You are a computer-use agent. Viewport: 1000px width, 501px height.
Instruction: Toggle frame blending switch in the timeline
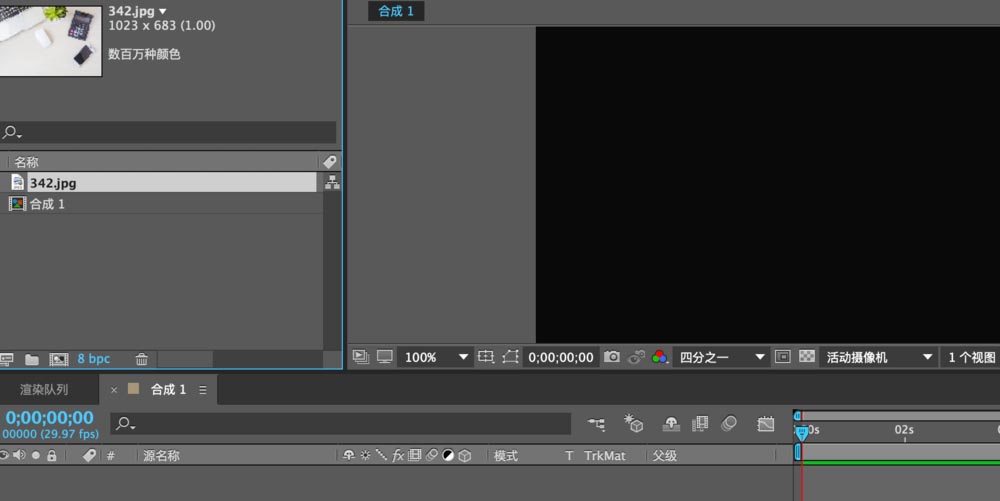pyautogui.click(x=700, y=424)
